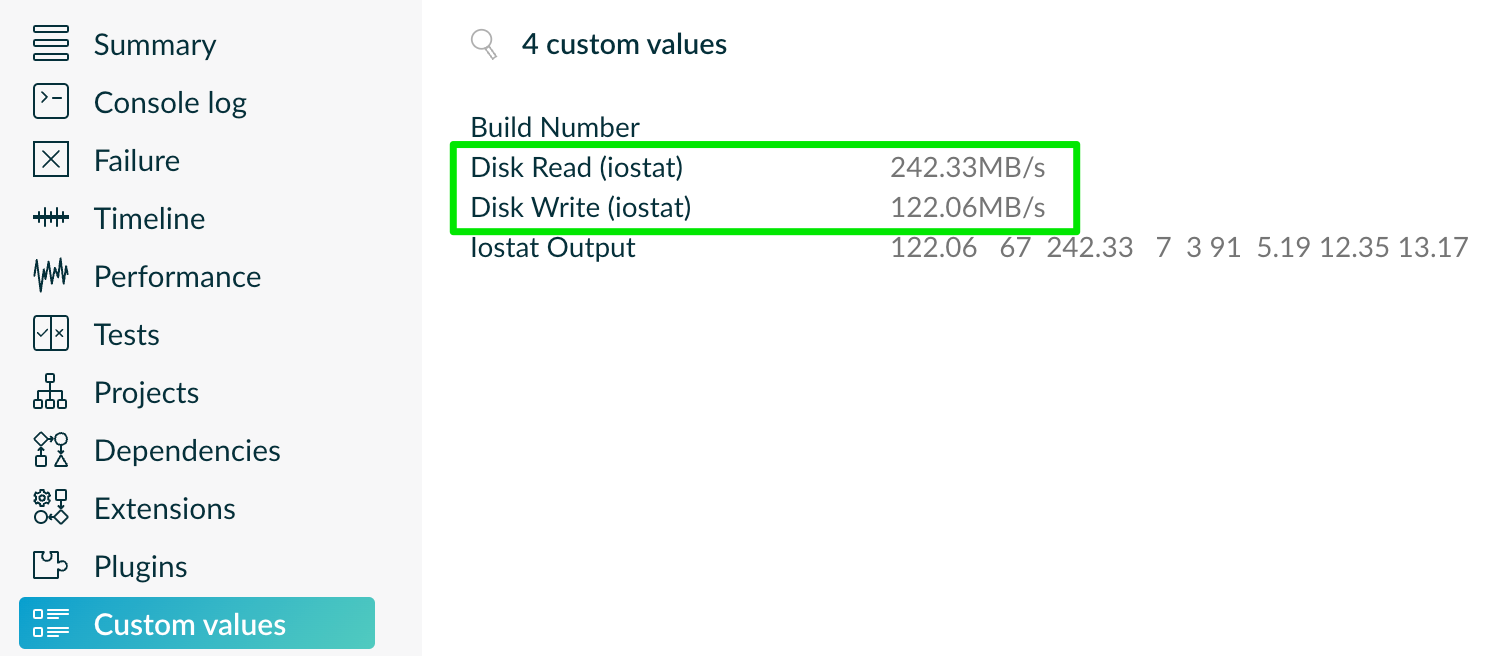Focus the custom values search field

[624, 45]
